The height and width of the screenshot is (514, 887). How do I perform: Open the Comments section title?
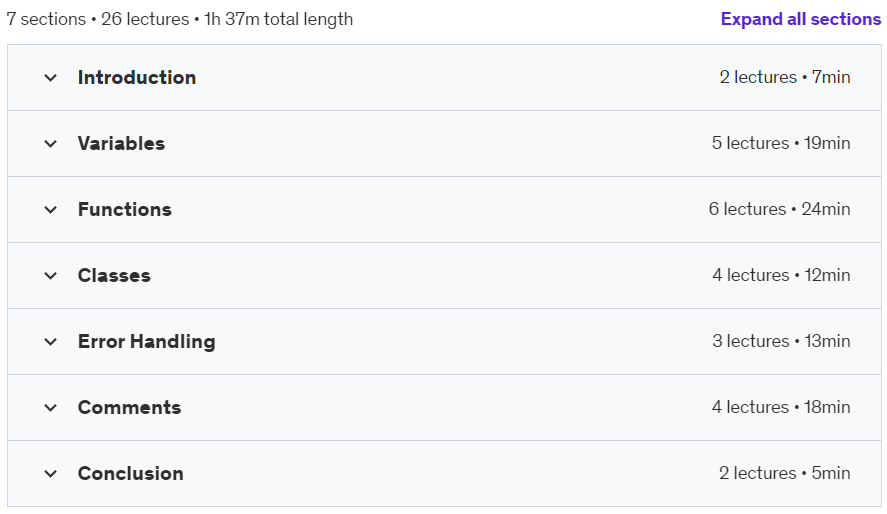(x=130, y=408)
